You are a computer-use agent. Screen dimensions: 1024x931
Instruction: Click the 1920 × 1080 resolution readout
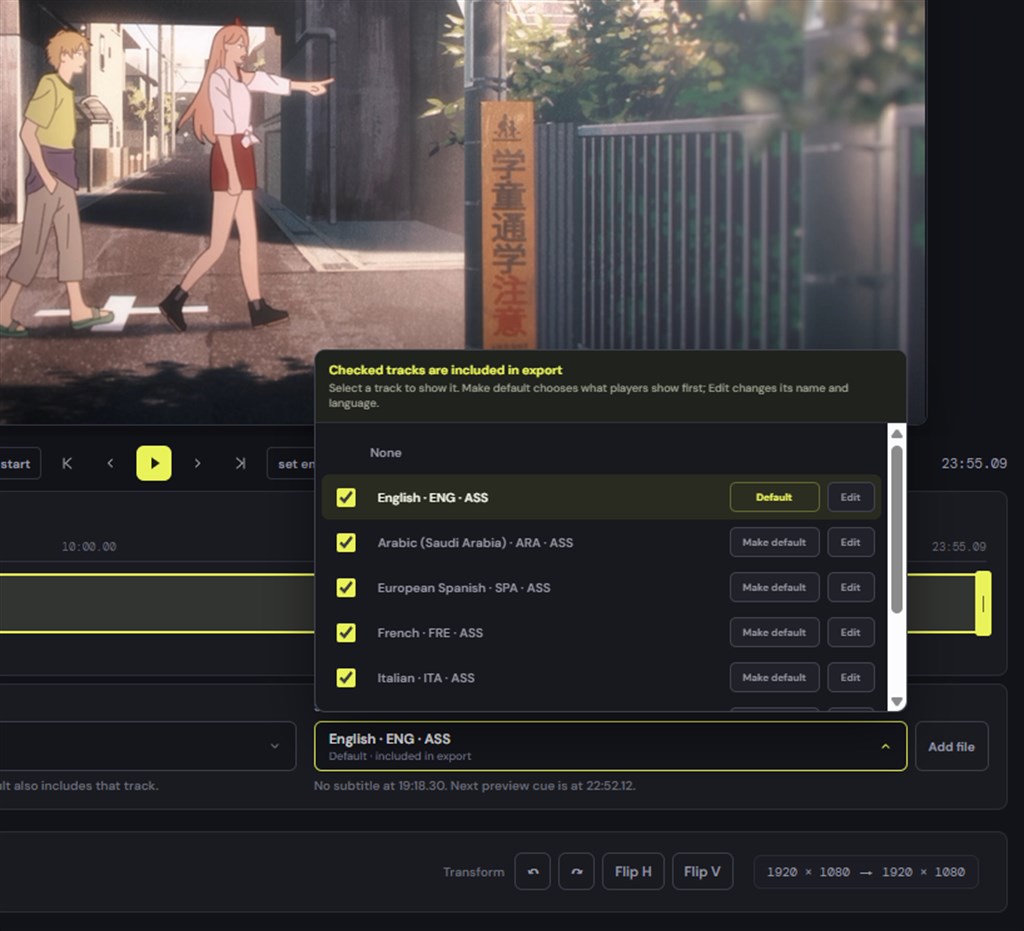click(866, 872)
